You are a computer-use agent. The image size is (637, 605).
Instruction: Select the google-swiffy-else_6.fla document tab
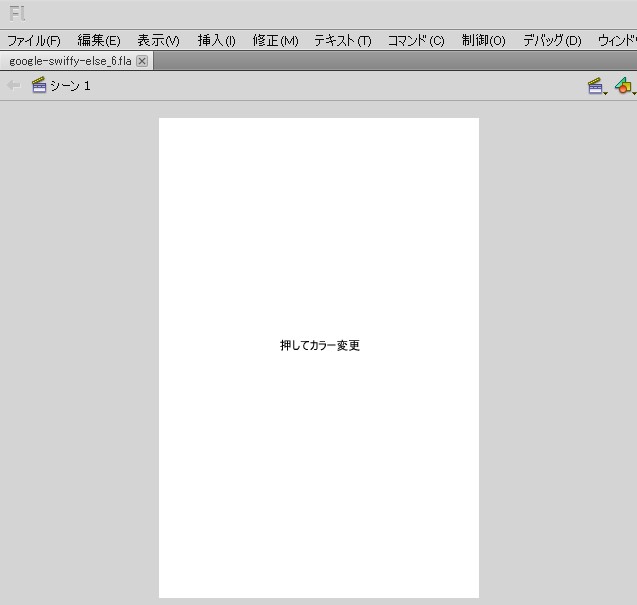click(x=70, y=61)
